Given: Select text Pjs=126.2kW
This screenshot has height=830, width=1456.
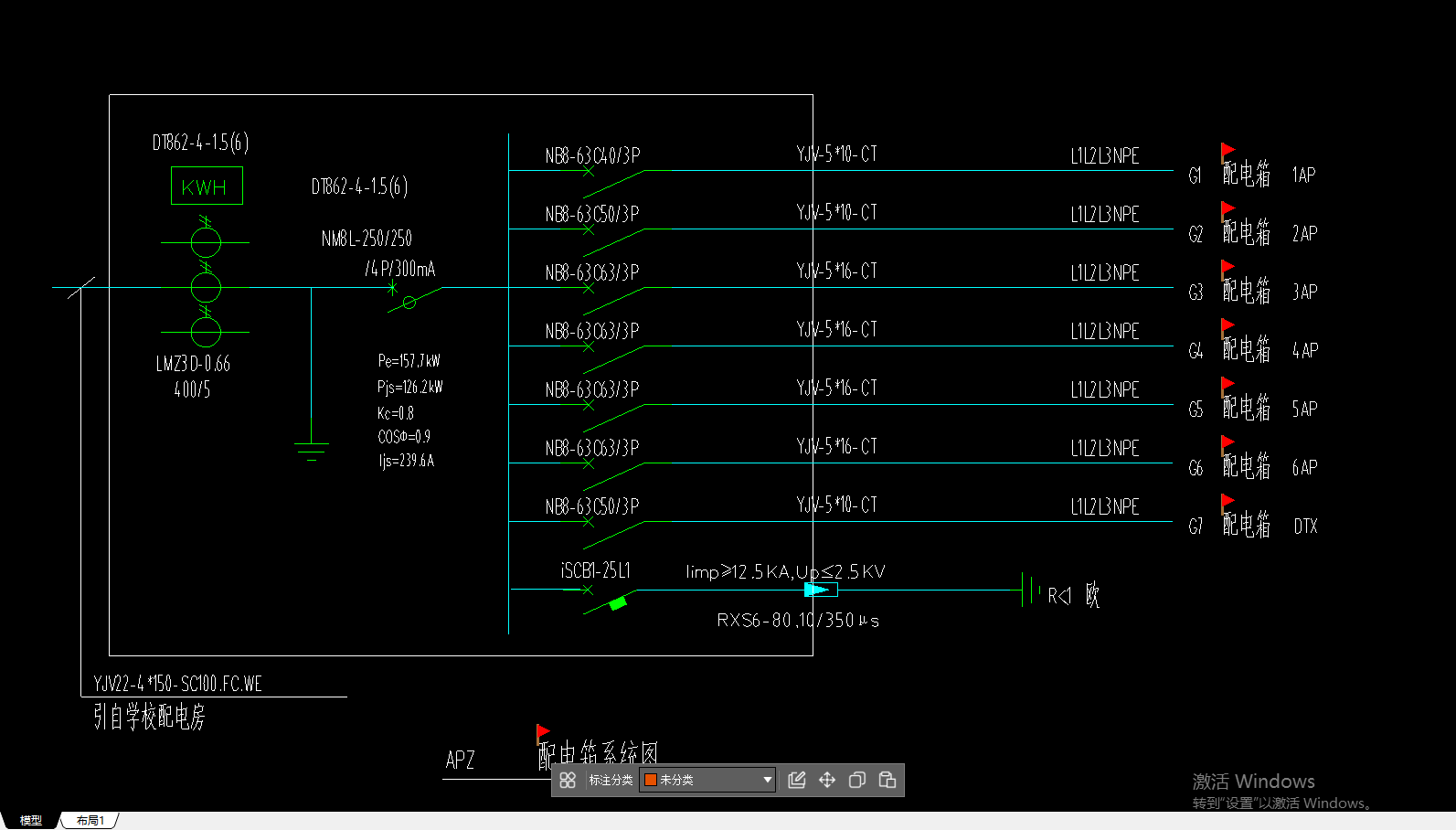Looking at the screenshot, I should [410, 387].
